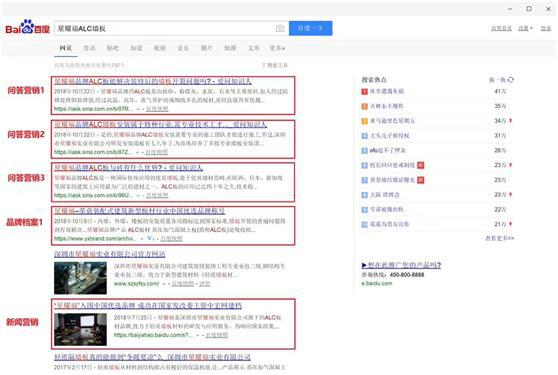
Task: Click the red tag icon on sixth hot search
Action: click(421, 165)
